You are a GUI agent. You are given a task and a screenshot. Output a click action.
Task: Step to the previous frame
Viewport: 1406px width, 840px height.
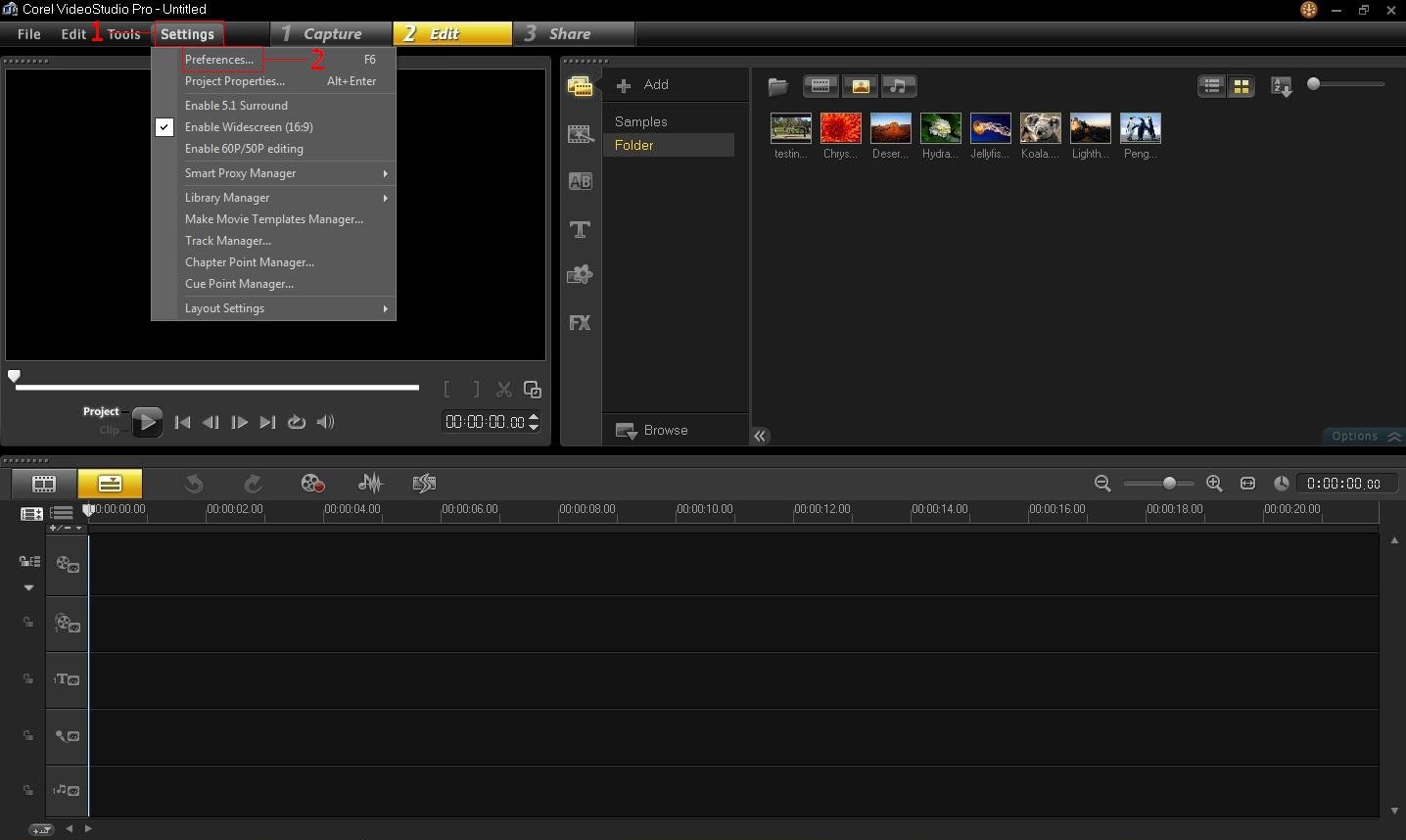point(211,422)
